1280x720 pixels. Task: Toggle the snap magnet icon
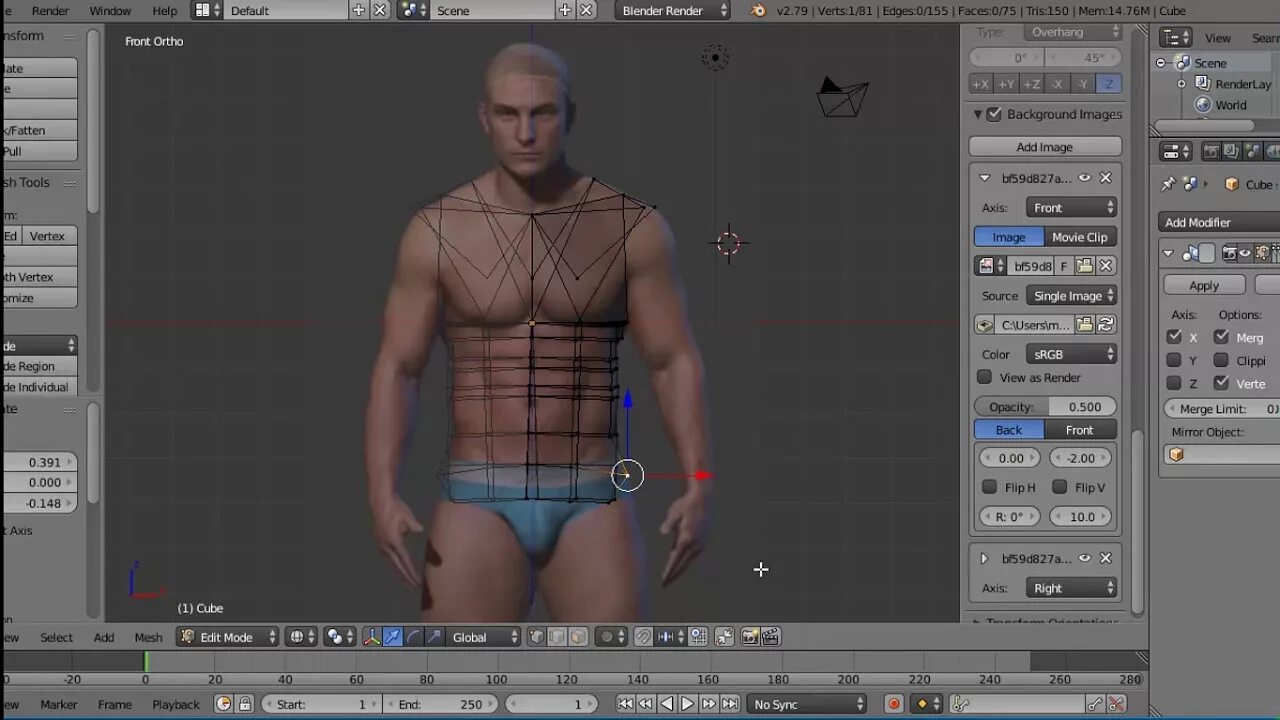coord(644,637)
